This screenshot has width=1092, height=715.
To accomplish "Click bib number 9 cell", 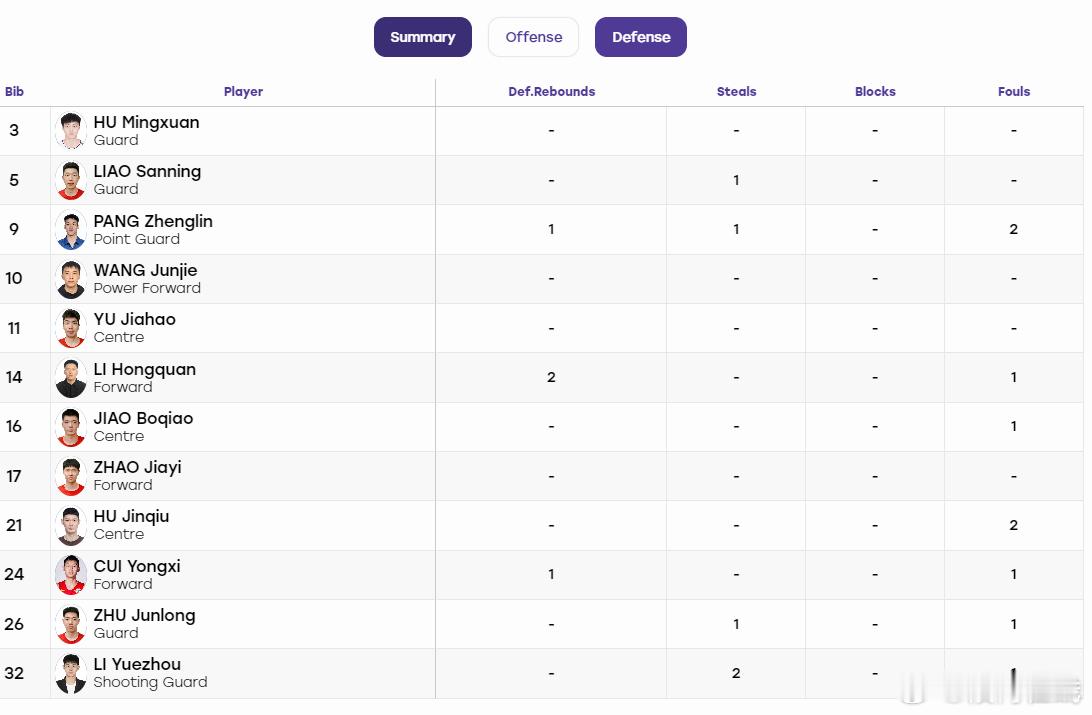I will [x=14, y=230].
